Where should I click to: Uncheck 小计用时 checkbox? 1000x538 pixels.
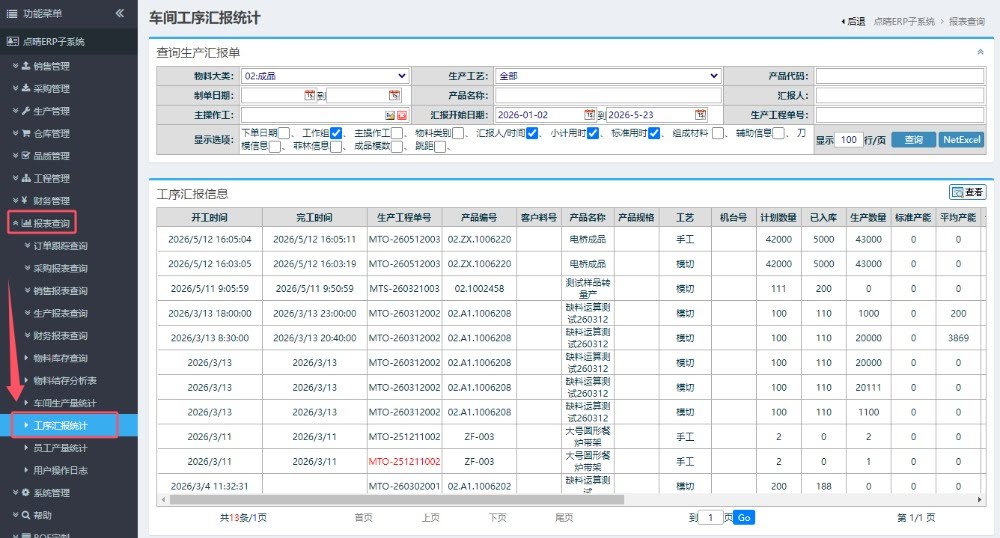(593, 133)
